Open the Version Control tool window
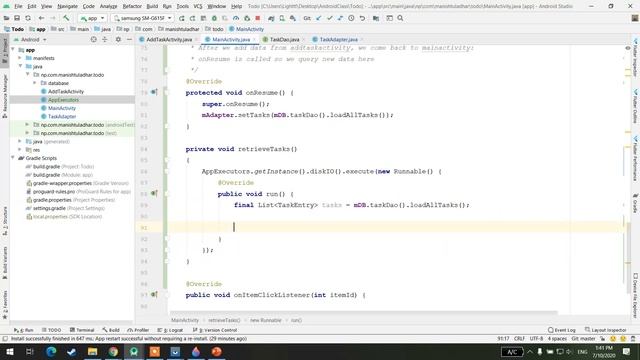 click(215, 330)
